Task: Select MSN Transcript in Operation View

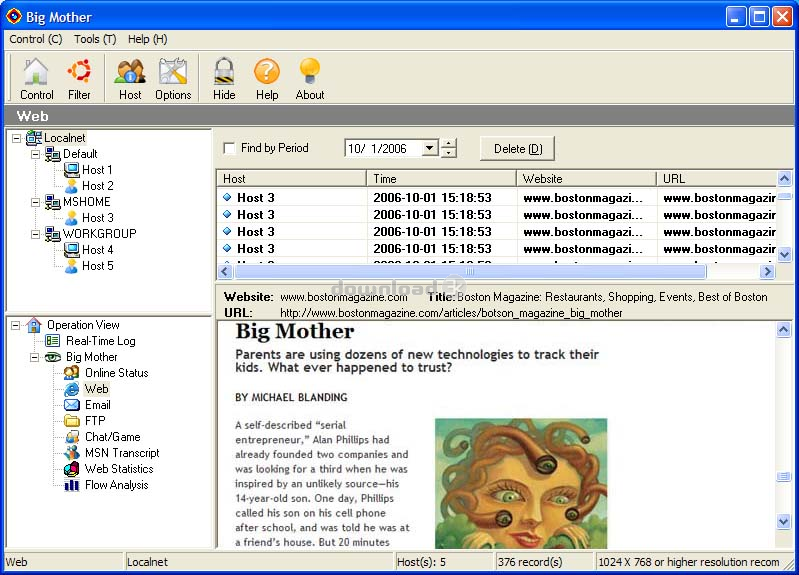Action: pyautogui.click(x=121, y=453)
